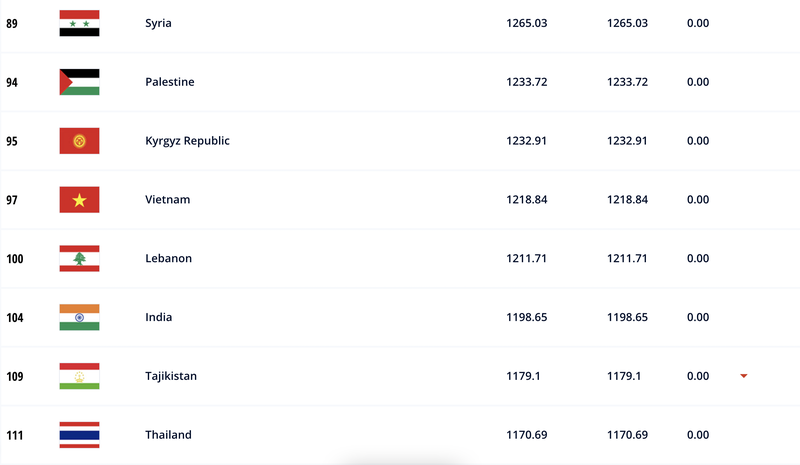
Task: Select the Lebanon country name
Action: coord(168,258)
